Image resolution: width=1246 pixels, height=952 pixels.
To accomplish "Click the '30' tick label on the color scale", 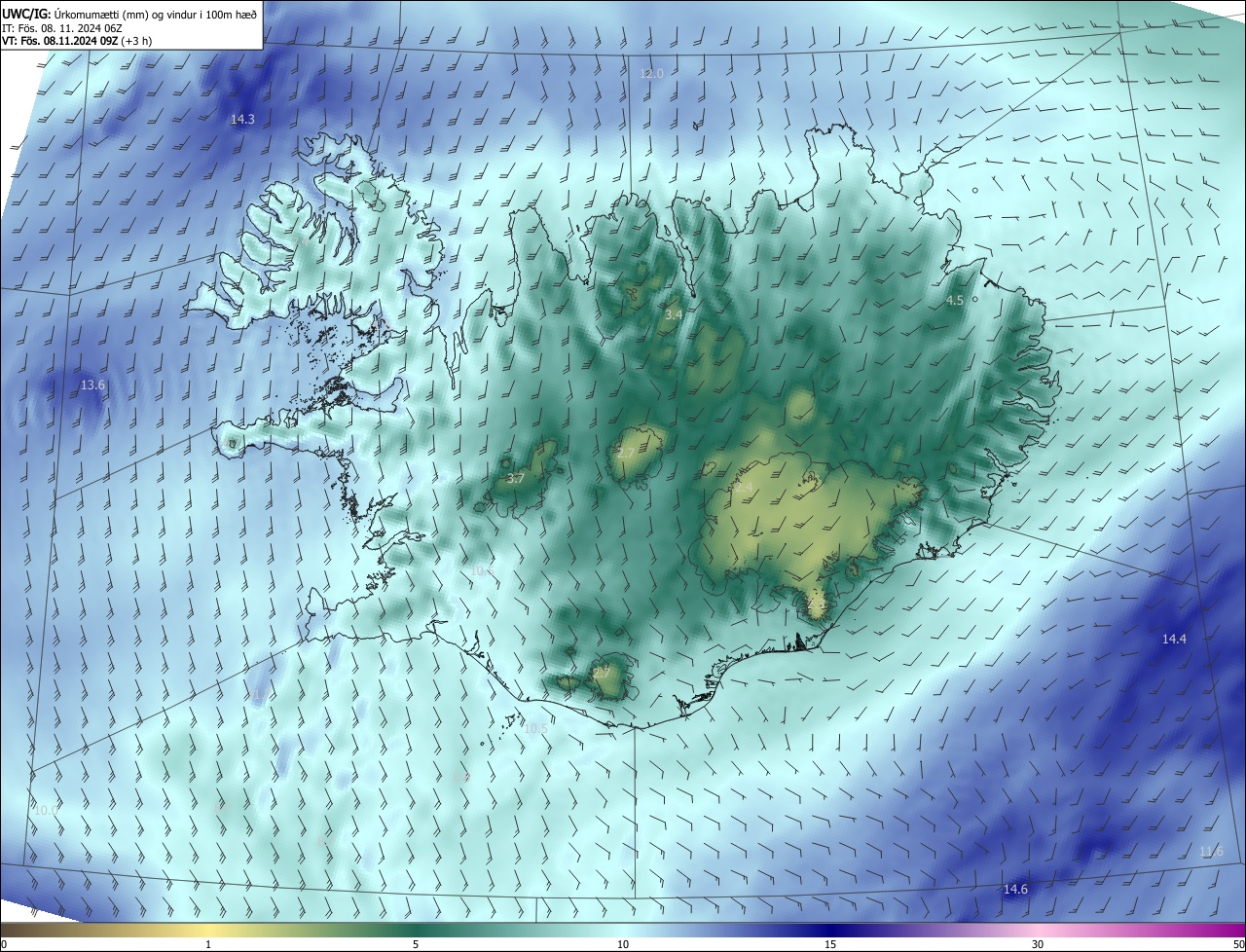I will click(x=1038, y=944).
